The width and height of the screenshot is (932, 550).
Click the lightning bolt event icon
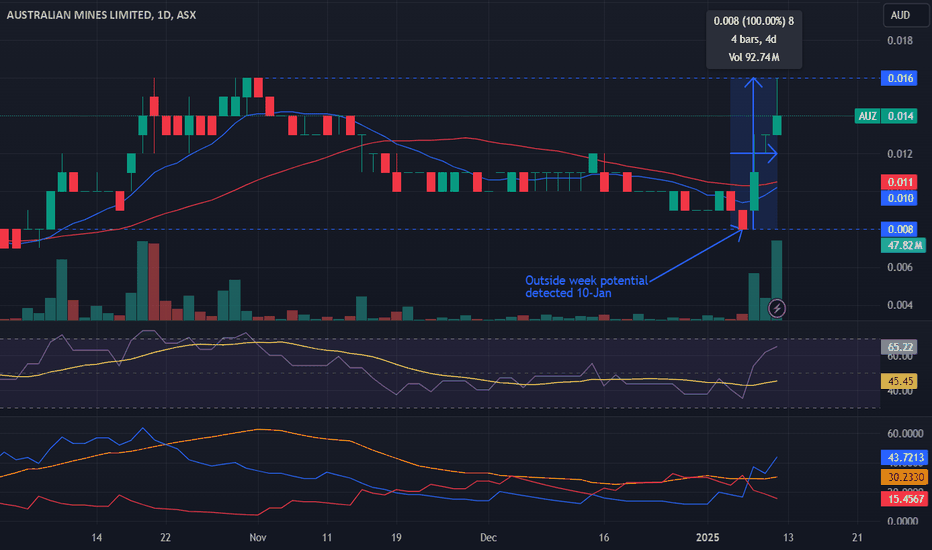tap(777, 309)
